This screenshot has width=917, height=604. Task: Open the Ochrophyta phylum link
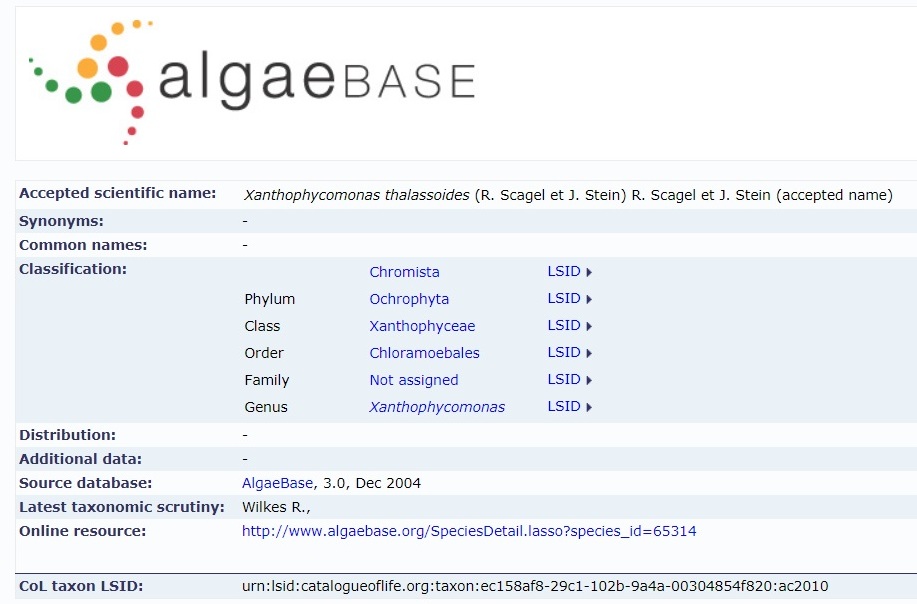tap(409, 299)
